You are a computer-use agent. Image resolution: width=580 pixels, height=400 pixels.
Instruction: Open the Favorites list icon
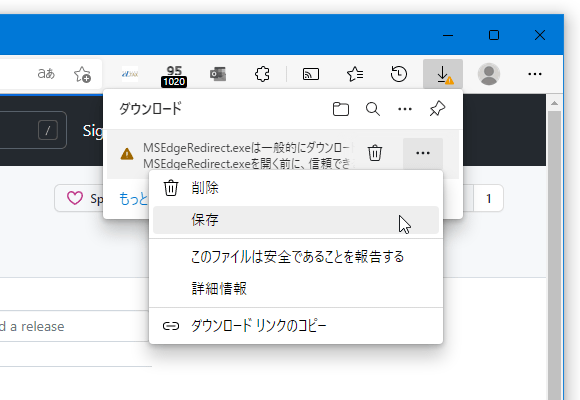(355, 74)
